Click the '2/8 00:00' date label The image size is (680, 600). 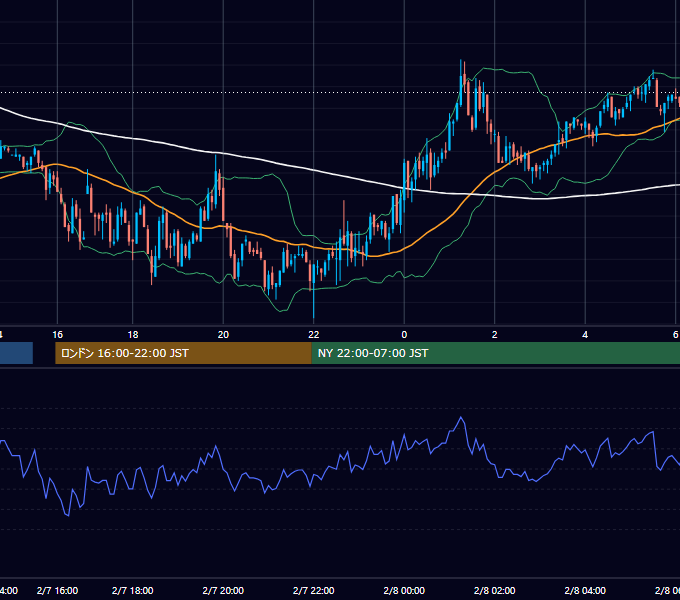pos(404,590)
